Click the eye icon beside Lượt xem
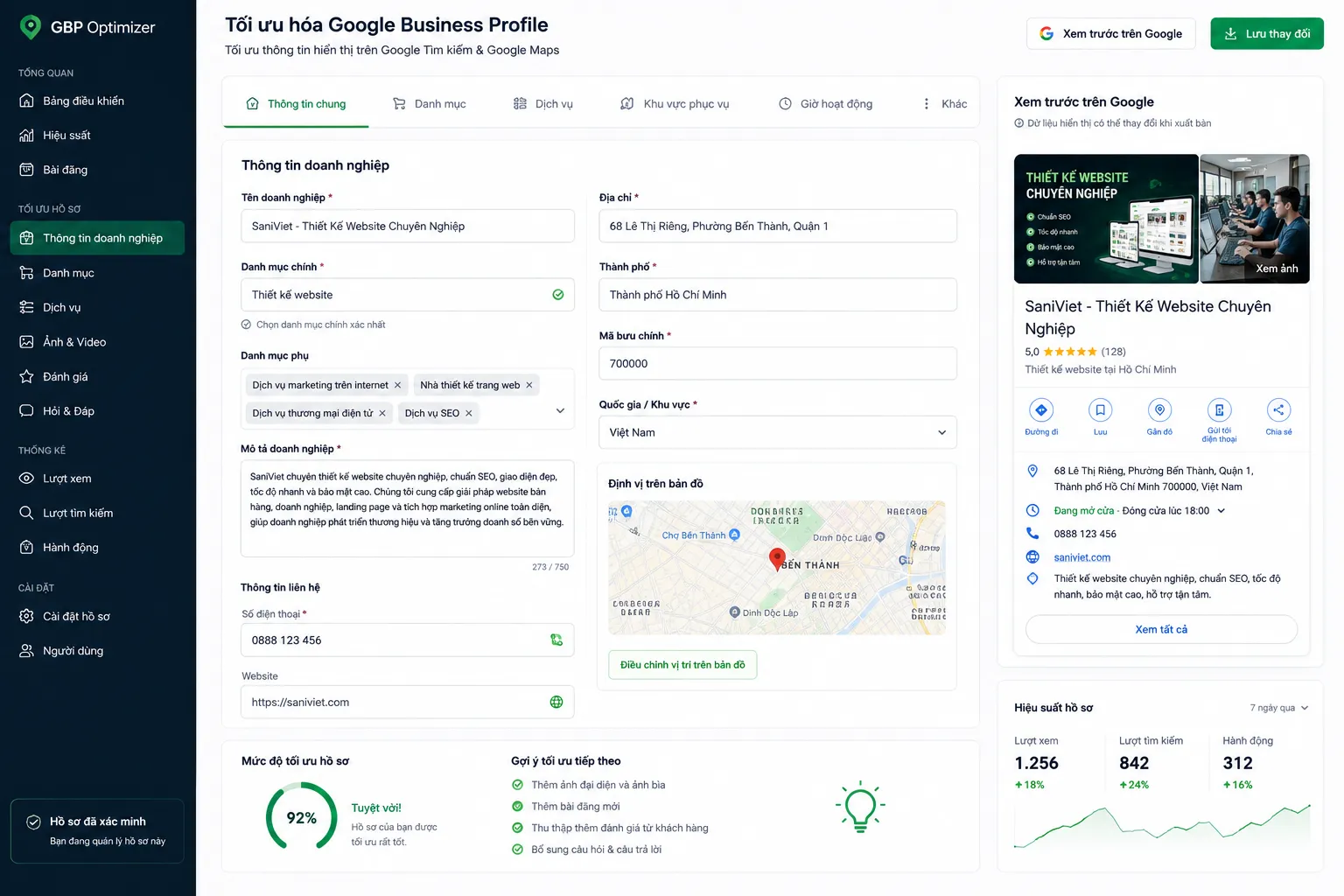Image resolution: width=1344 pixels, height=896 pixels. [x=27, y=479]
